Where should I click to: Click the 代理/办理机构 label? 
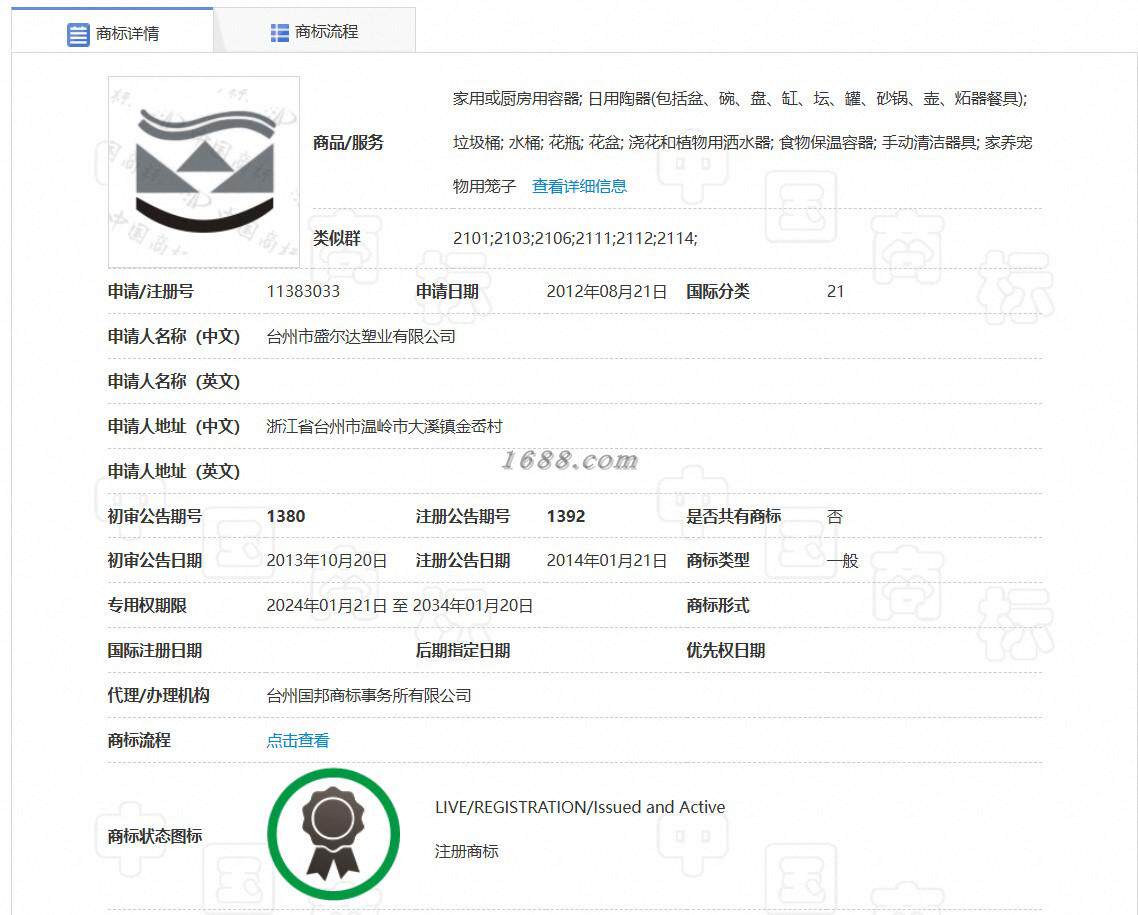158,696
